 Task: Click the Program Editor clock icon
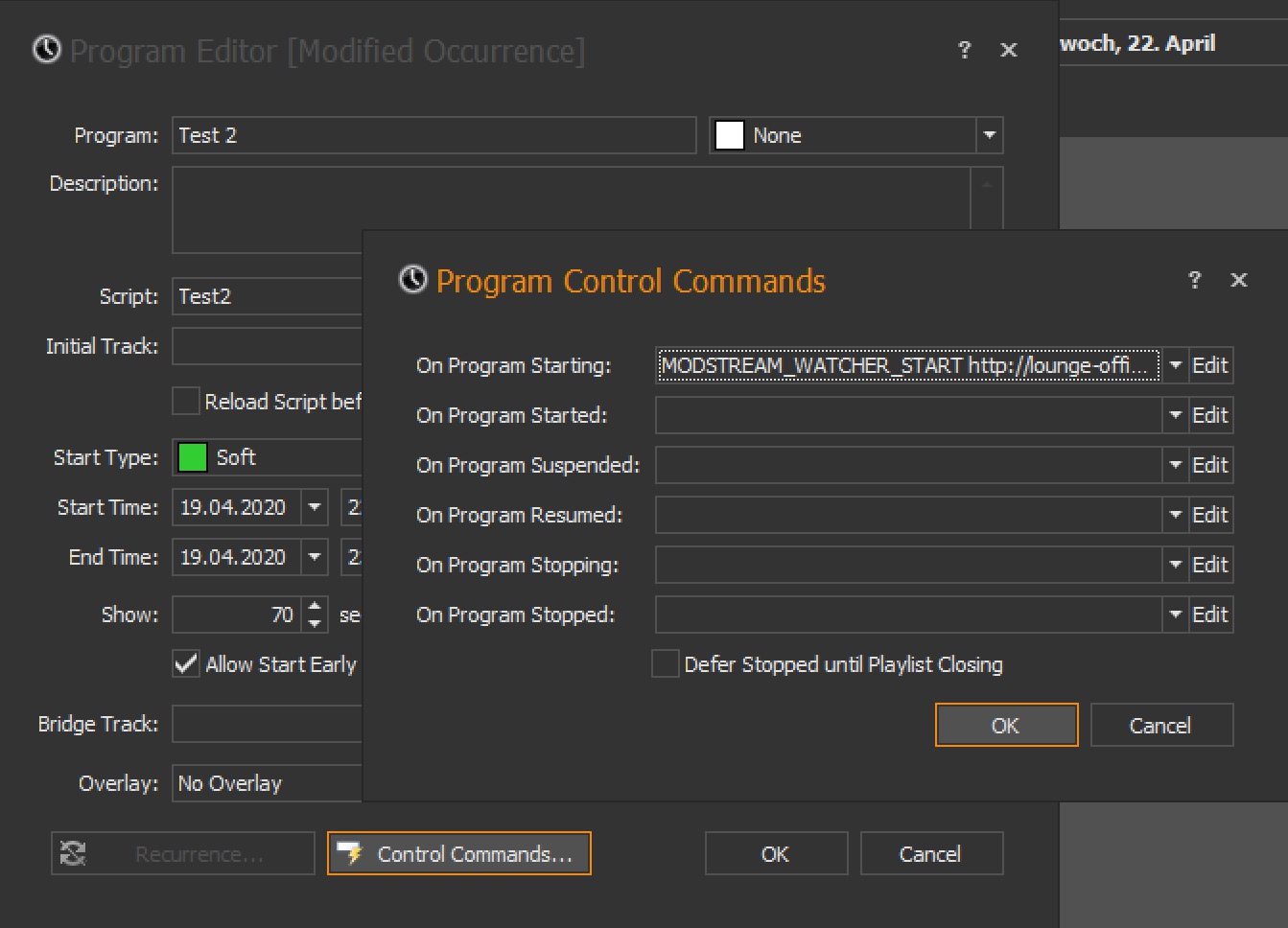pyautogui.click(x=47, y=49)
